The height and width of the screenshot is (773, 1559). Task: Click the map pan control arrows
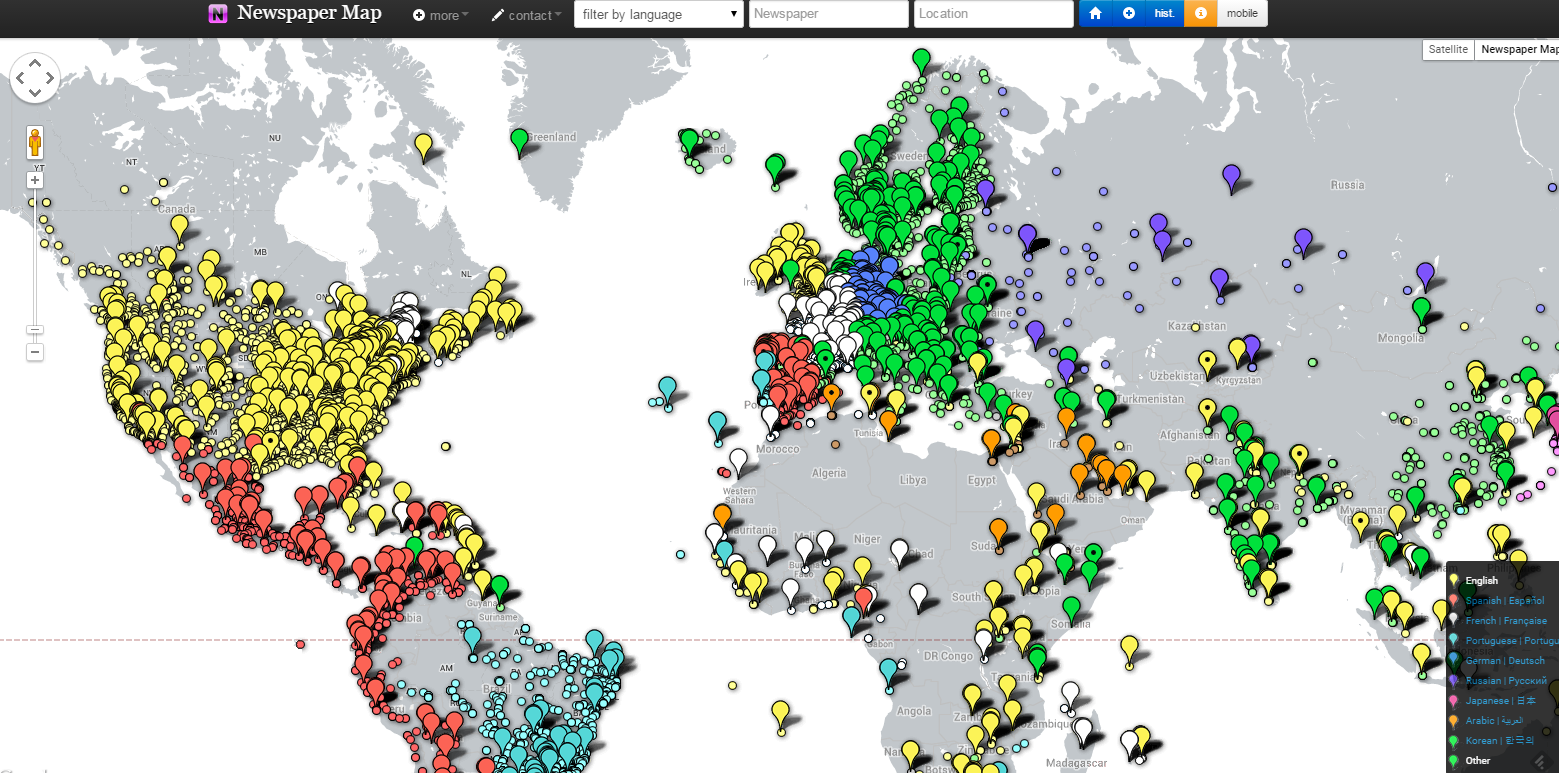[35, 77]
